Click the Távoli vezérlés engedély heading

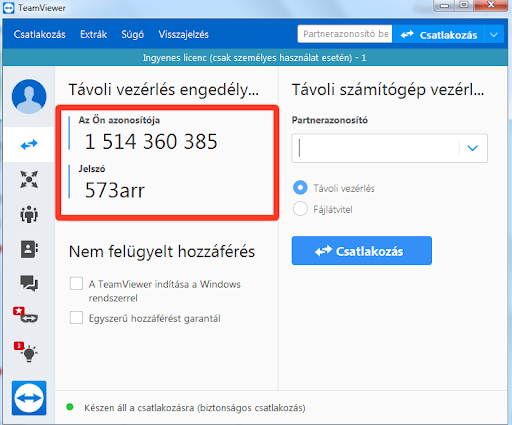click(x=164, y=90)
